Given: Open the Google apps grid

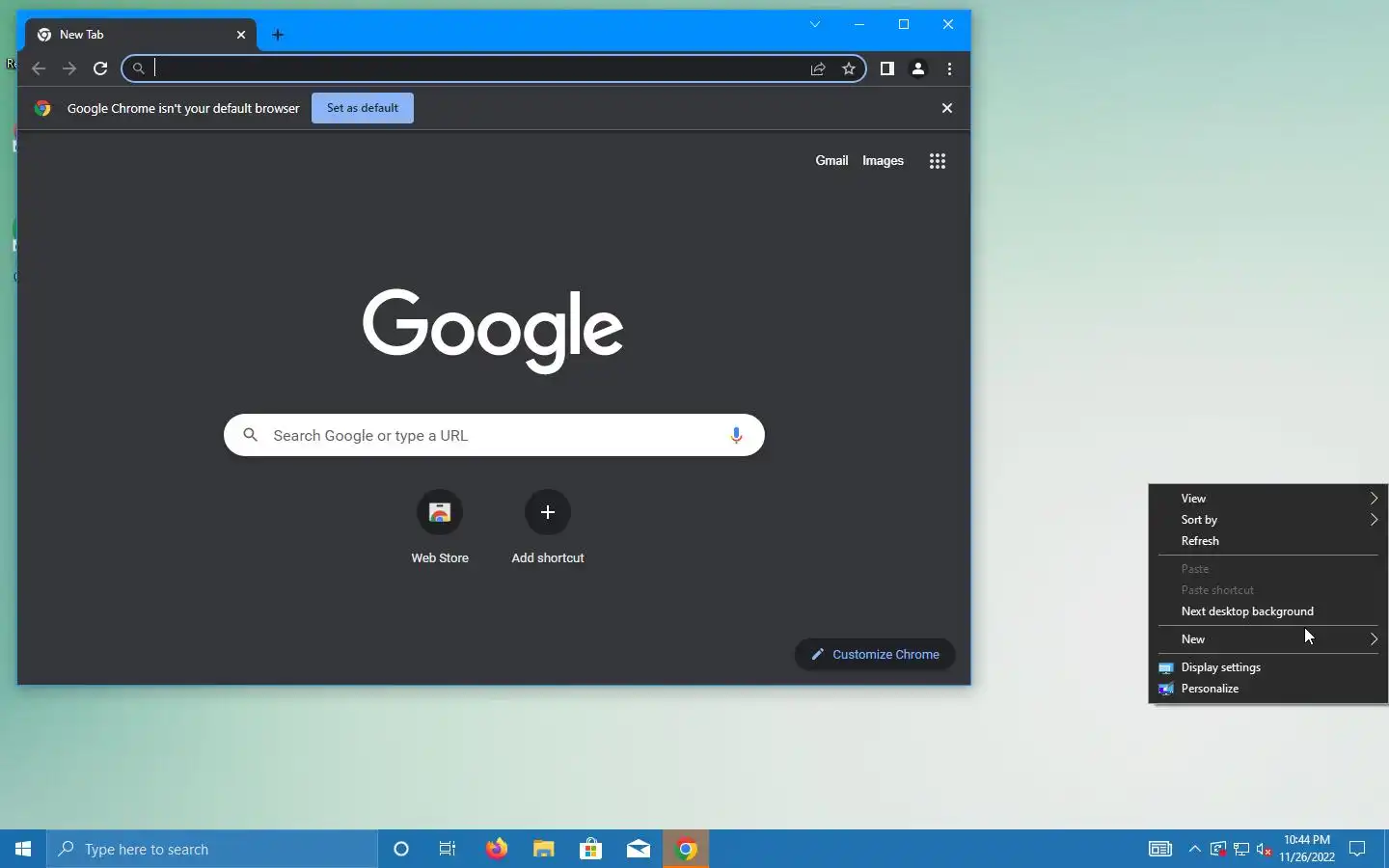Looking at the screenshot, I should point(938,161).
